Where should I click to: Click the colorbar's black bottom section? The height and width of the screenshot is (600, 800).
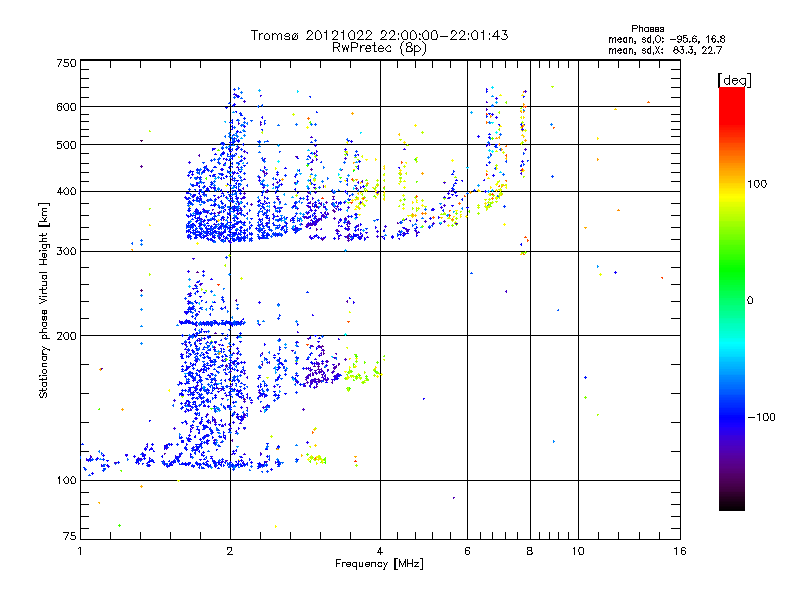pos(732,503)
